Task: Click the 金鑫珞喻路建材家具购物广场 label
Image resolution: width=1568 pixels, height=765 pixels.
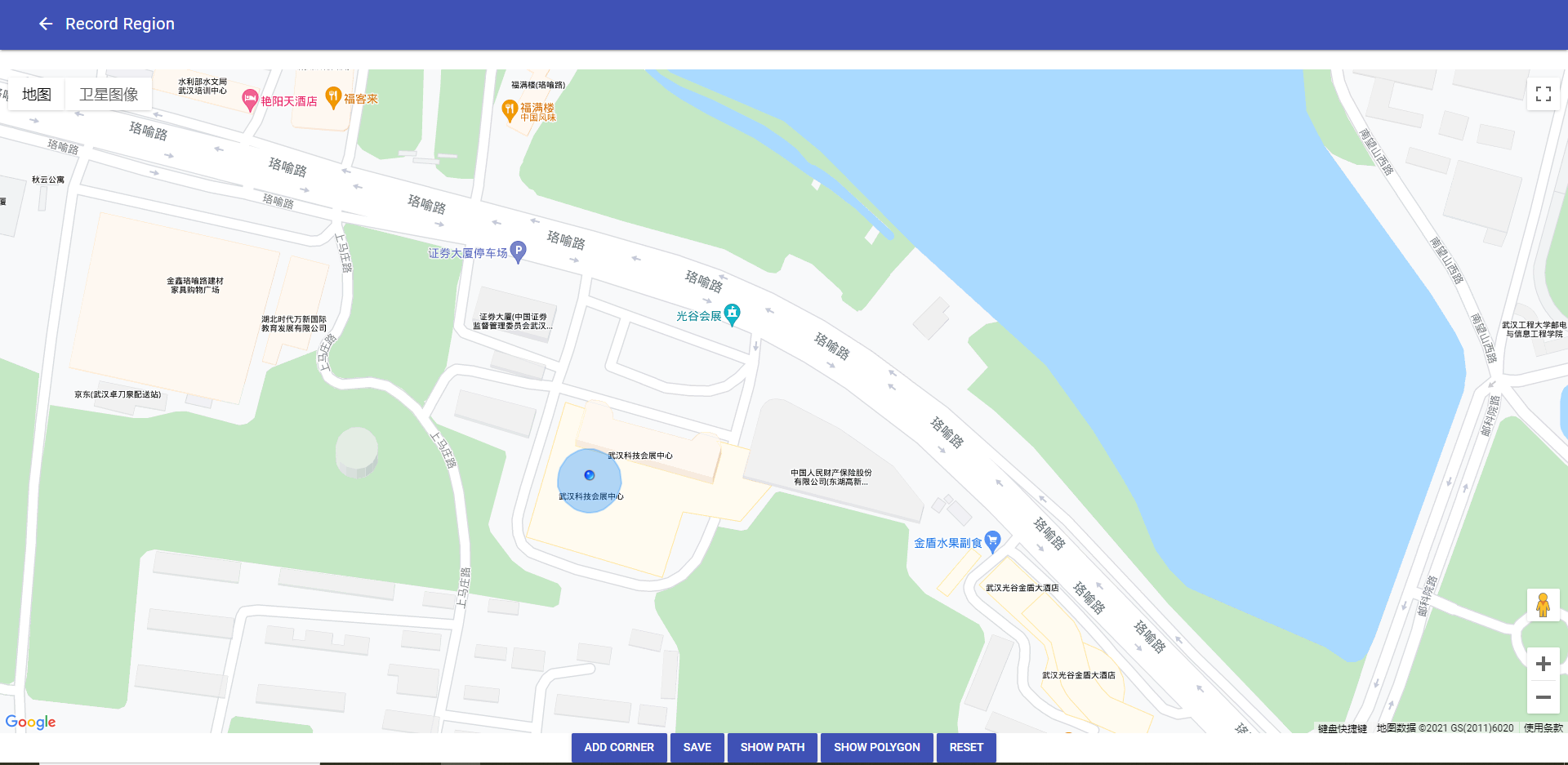Action: coord(195,285)
